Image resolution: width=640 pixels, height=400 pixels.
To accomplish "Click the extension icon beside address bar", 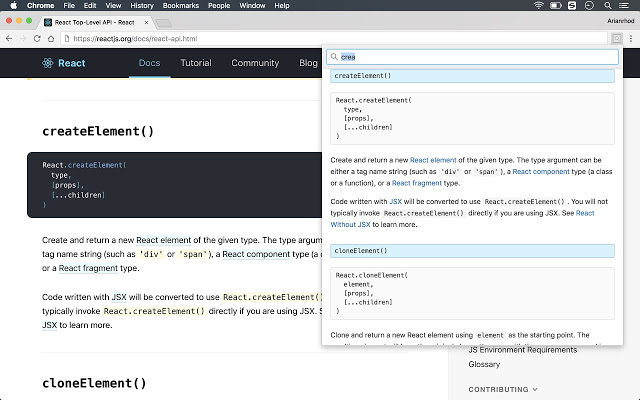I will pyautogui.click(x=616, y=38).
